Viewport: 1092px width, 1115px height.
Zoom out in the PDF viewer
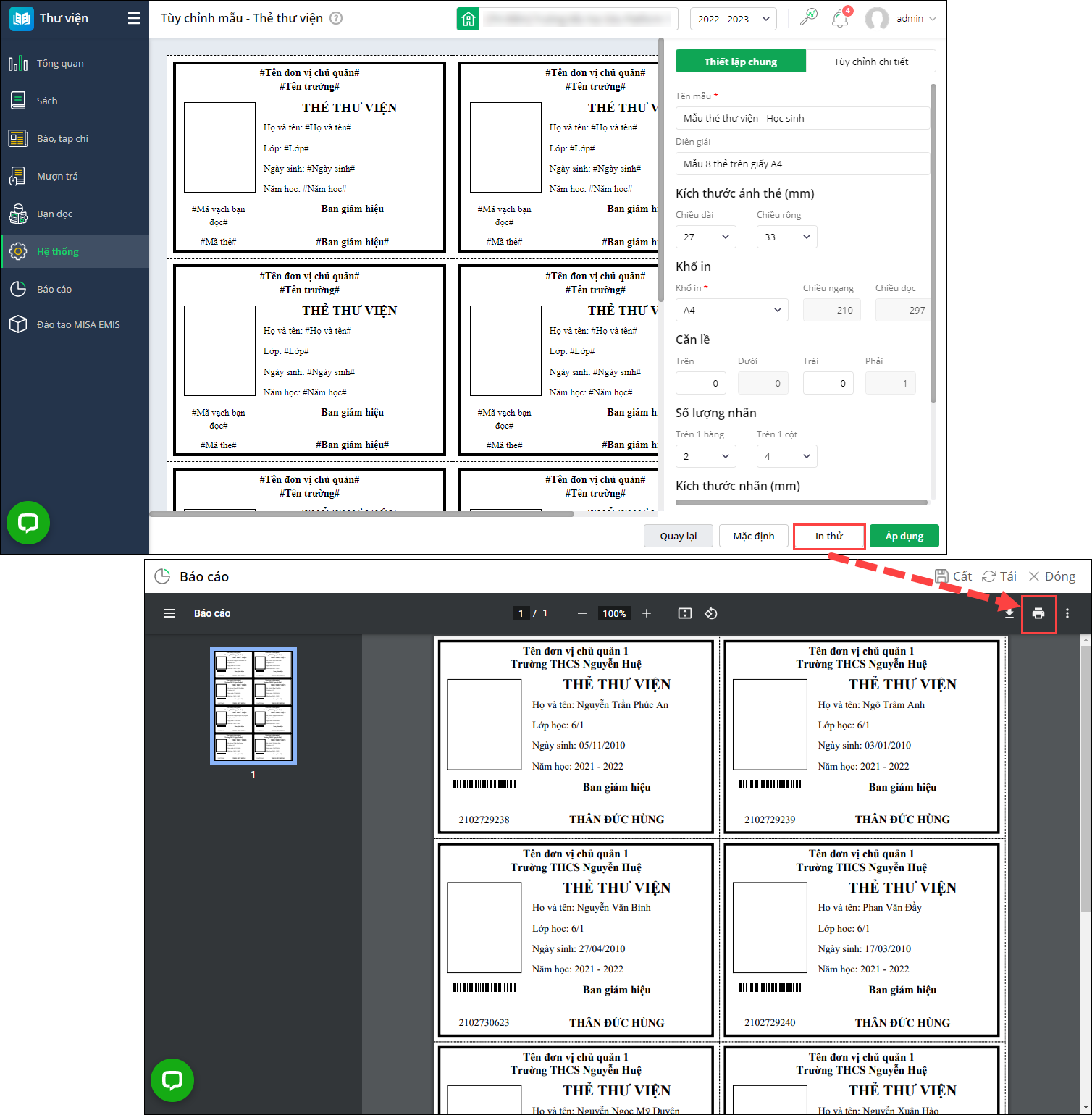(x=582, y=613)
